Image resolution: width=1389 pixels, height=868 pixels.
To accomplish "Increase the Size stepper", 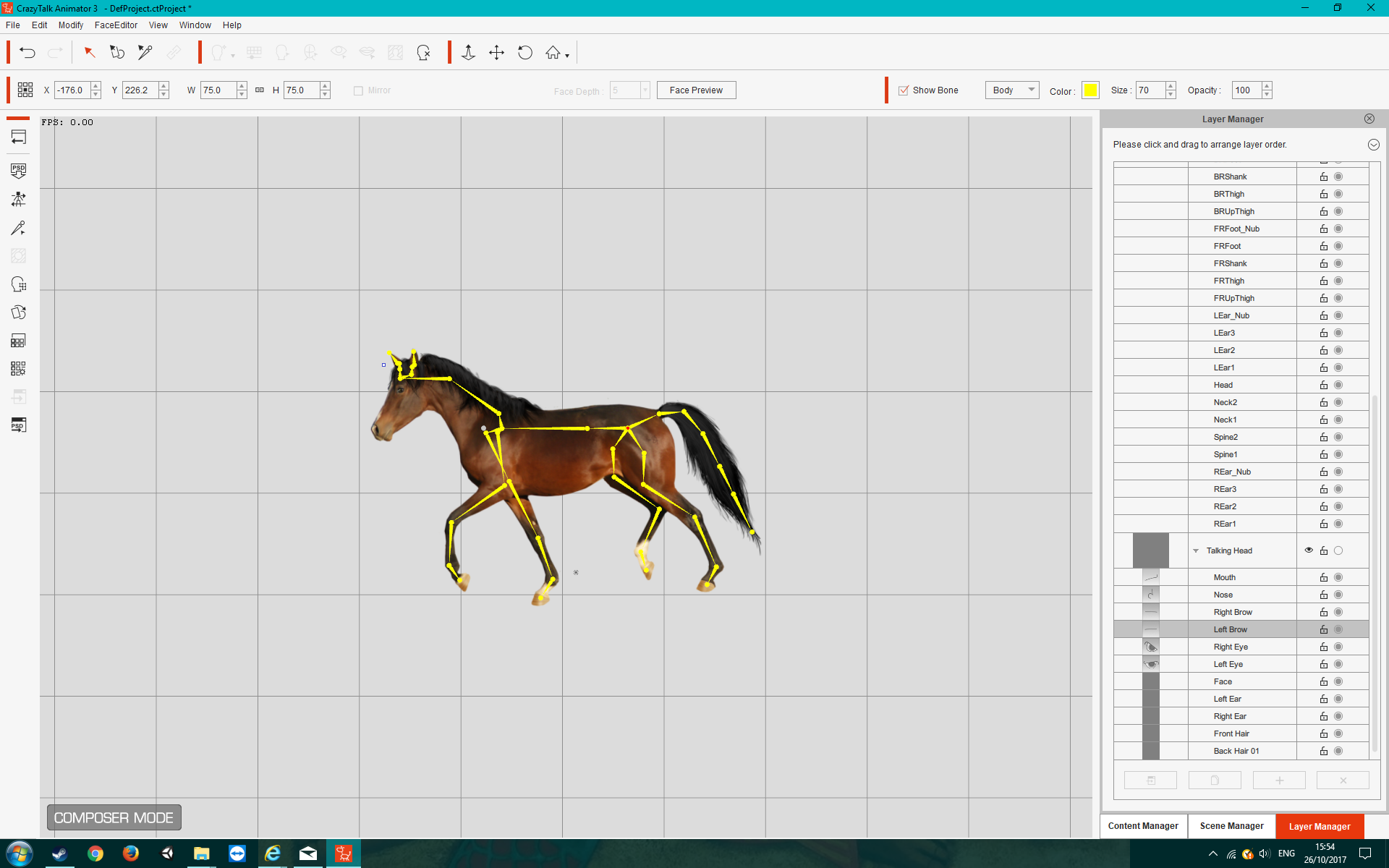I will (x=1171, y=86).
